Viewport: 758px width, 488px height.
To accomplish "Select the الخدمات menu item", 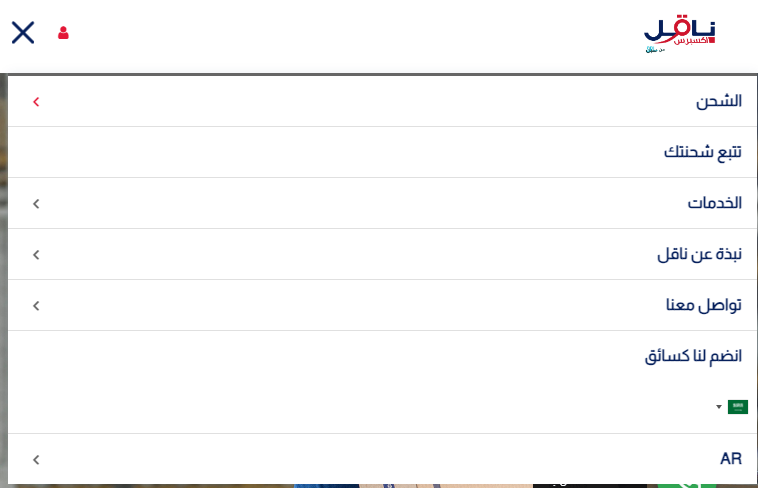I will tap(714, 203).
